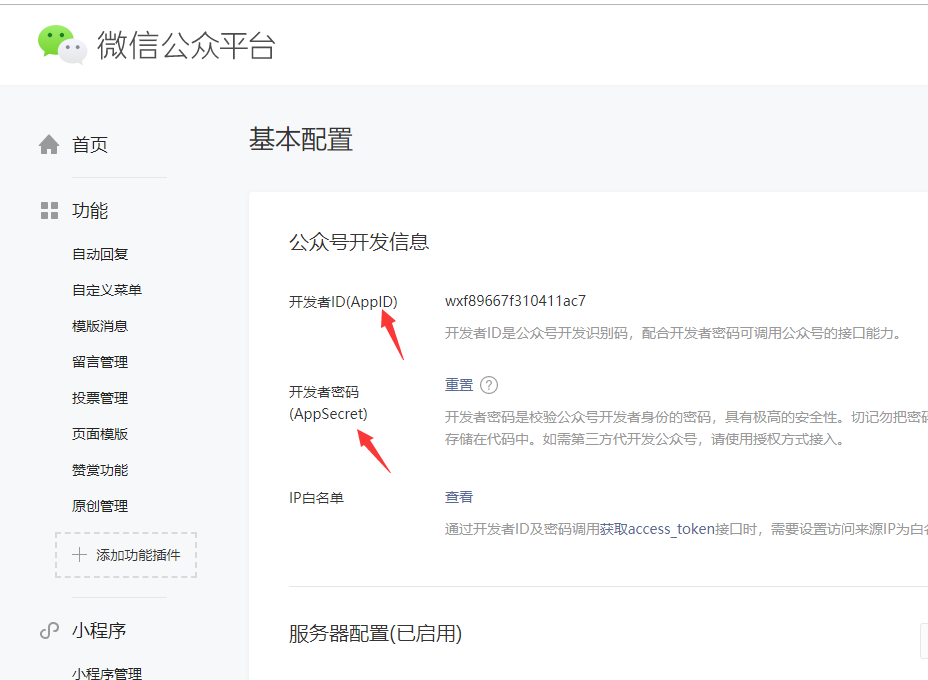Open 原创管理 in the sidebar
This screenshot has width=928, height=680.
tap(100, 506)
